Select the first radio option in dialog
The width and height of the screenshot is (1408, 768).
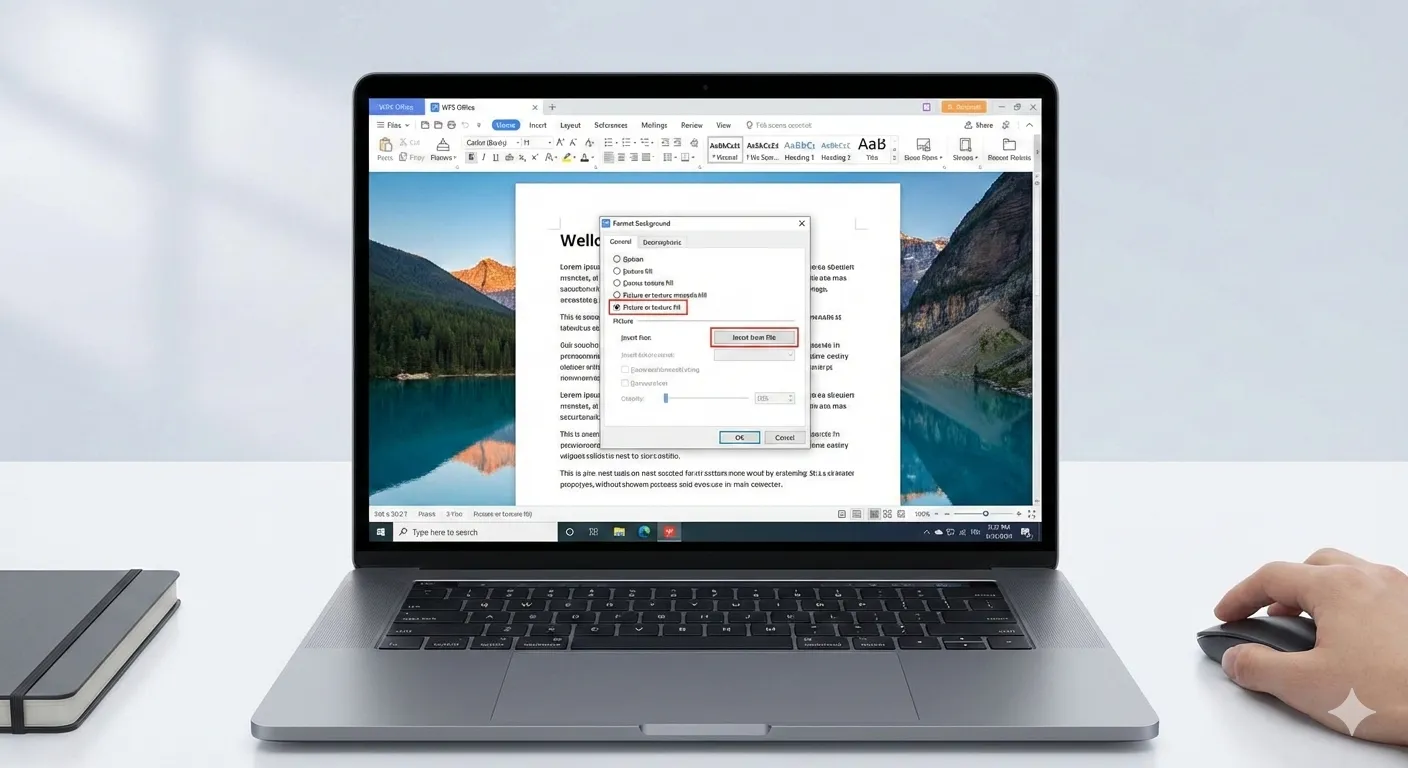click(617, 259)
